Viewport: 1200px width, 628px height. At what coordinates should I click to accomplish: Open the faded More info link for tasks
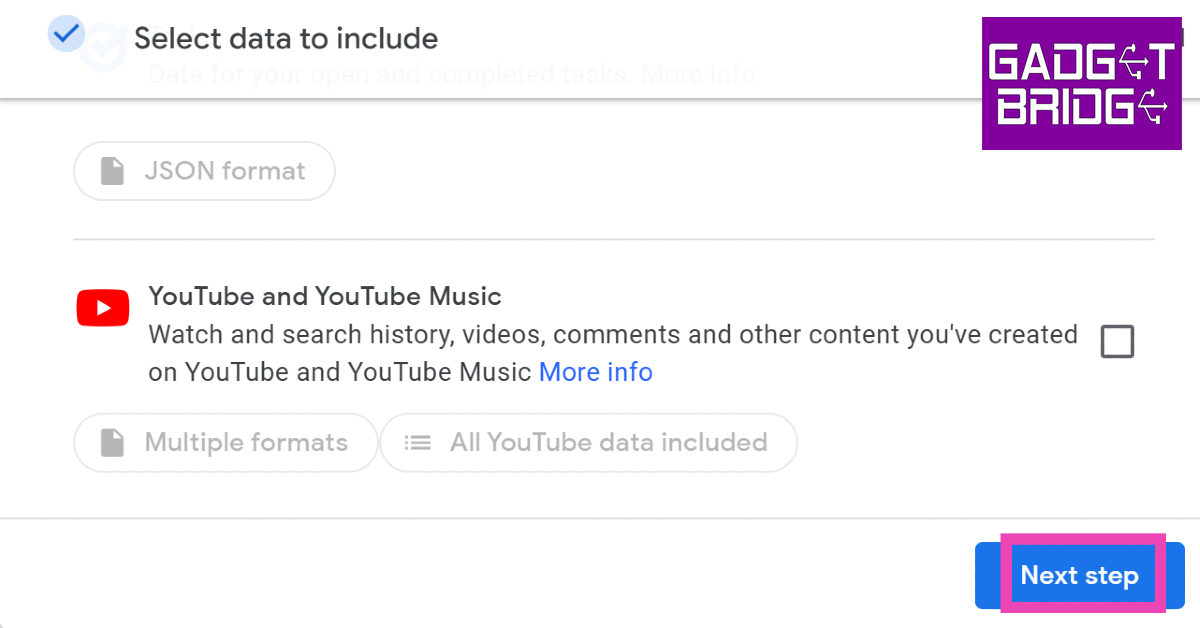[698, 74]
